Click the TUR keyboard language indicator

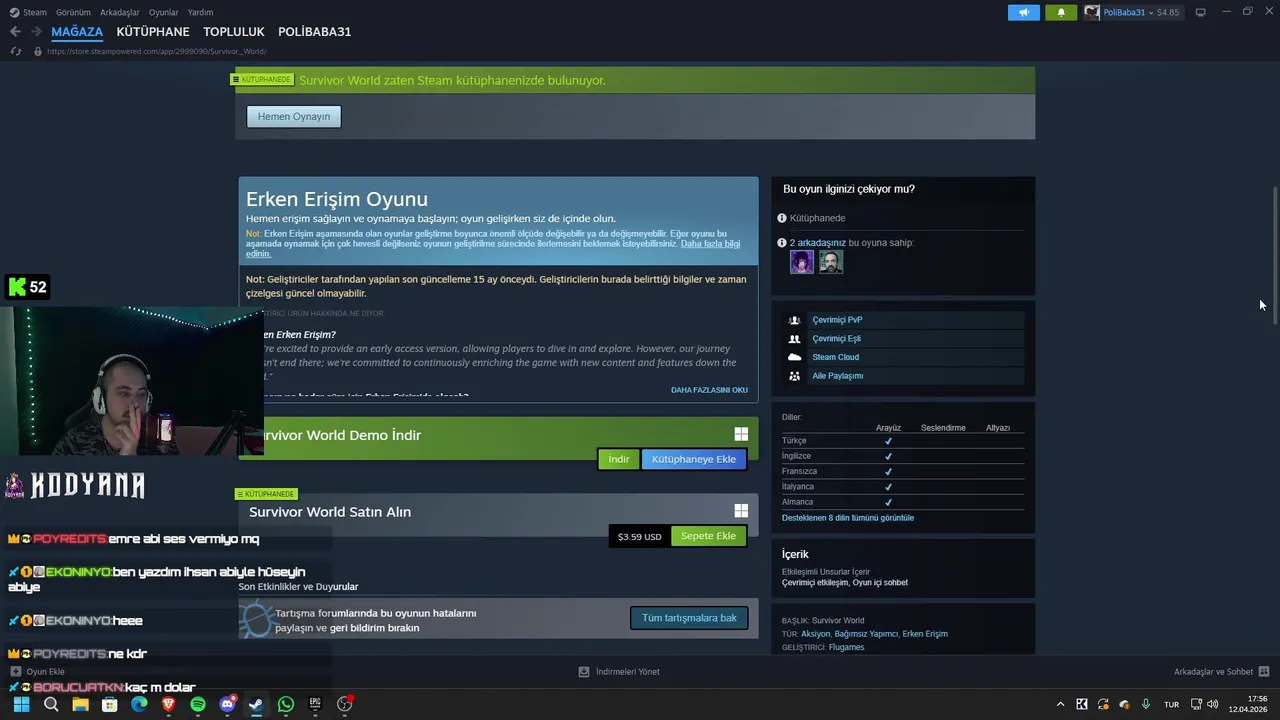click(1171, 704)
